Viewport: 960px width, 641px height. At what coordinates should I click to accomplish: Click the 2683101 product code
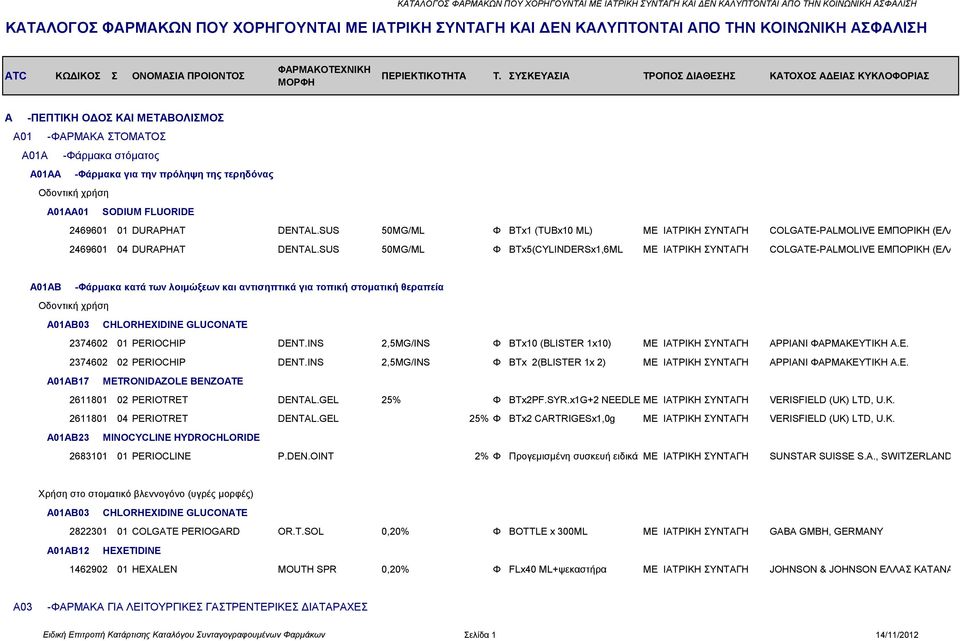[x=88, y=457]
